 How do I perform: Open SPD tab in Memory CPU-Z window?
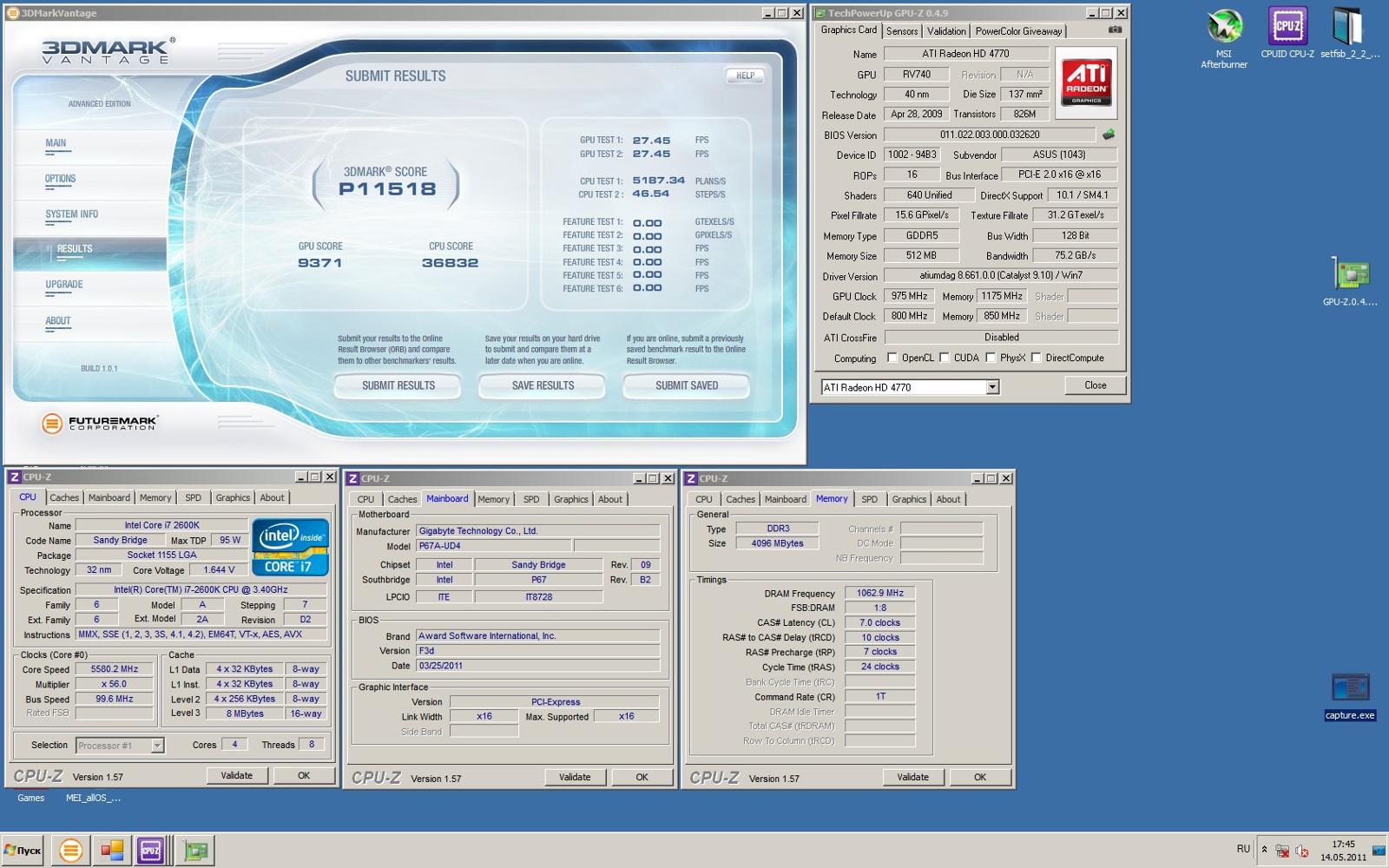[x=869, y=500]
